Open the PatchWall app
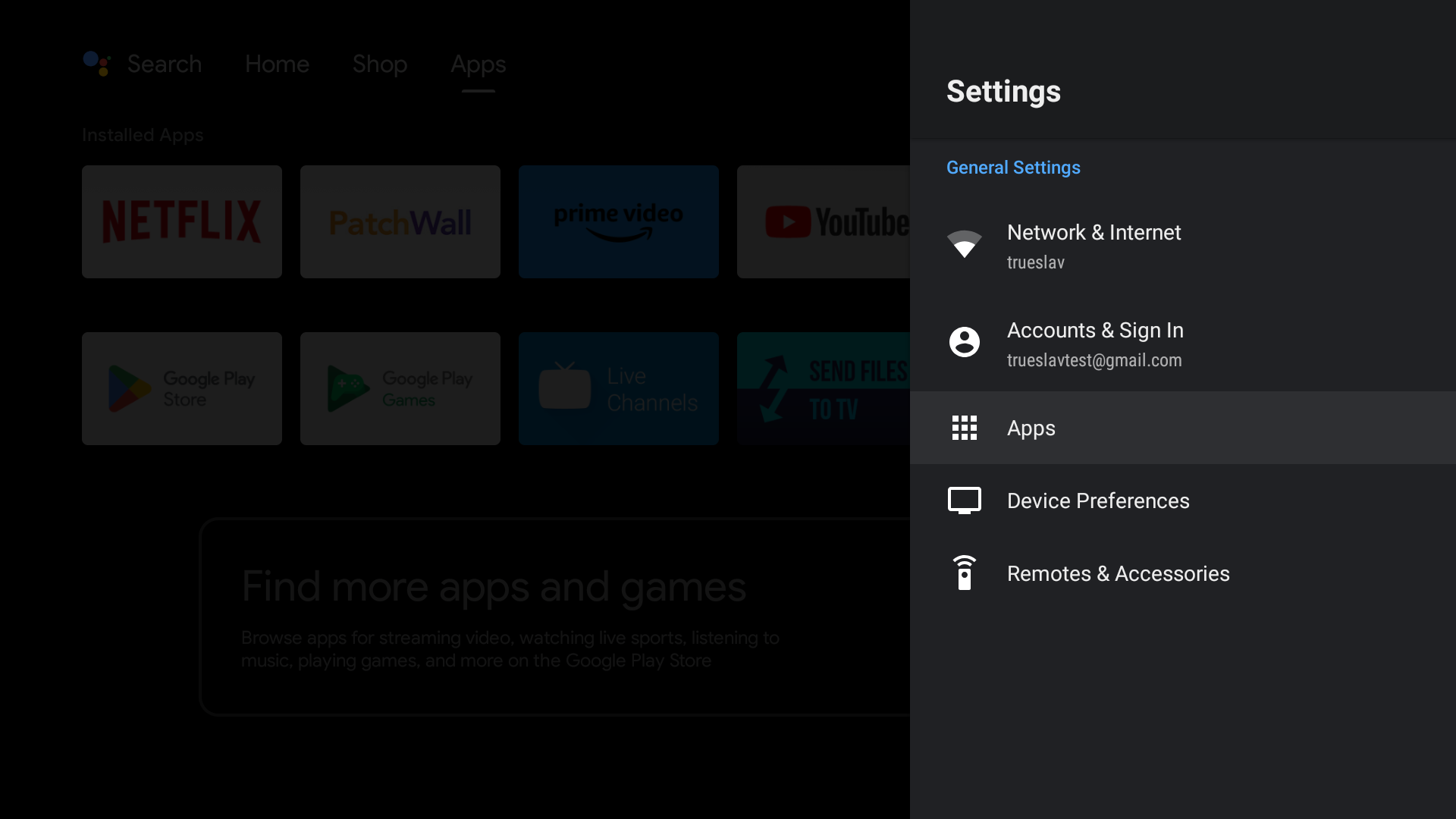The height and width of the screenshot is (819, 1456). click(400, 221)
